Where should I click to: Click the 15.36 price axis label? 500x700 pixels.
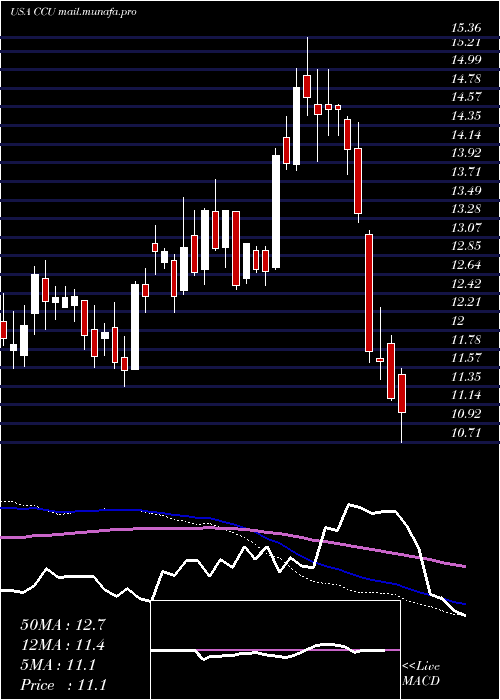pyautogui.click(x=466, y=28)
